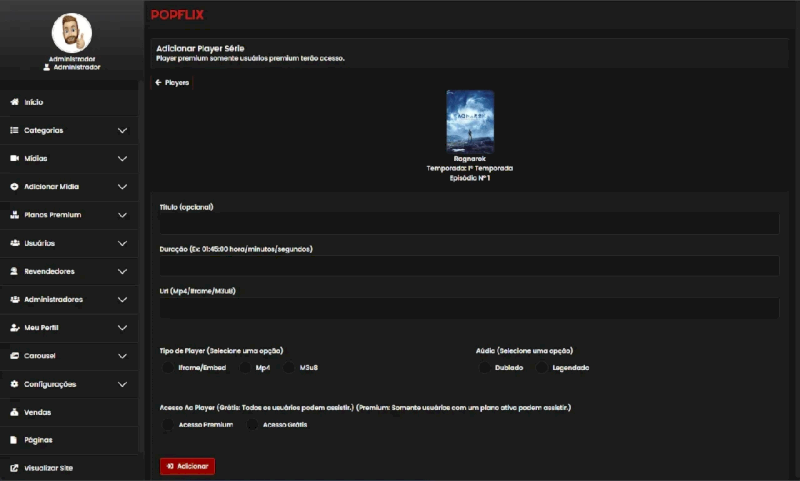Image resolution: width=800 pixels, height=481 pixels.
Task: Click the Início home icon
Action: (x=14, y=102)
